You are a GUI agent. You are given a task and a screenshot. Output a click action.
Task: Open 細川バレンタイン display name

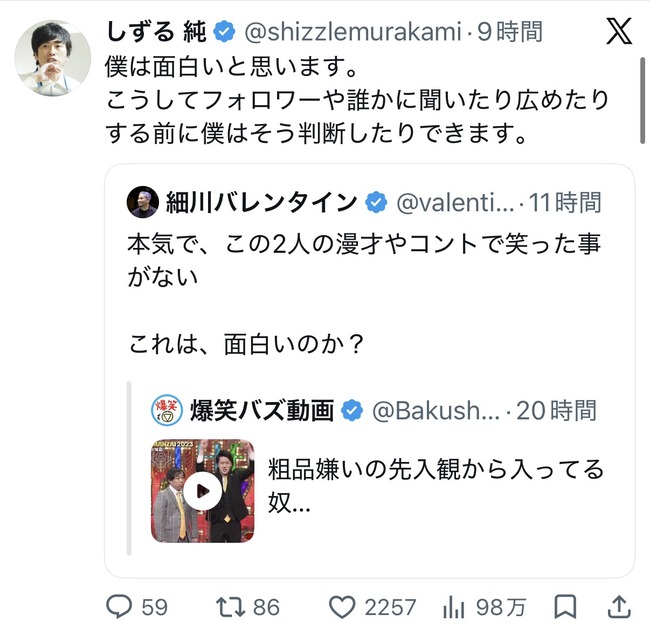(x=262, y=202)
